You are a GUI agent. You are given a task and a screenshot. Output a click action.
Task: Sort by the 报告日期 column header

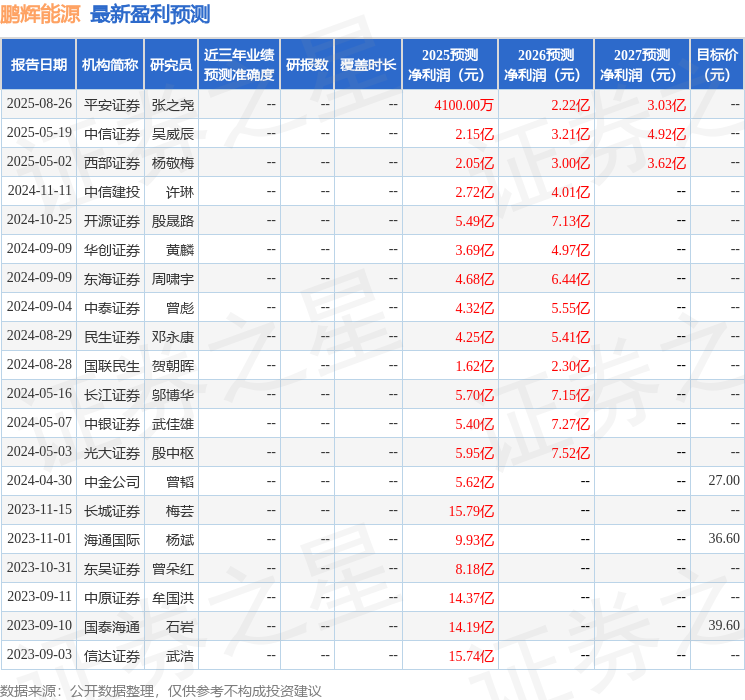point(39,64)
